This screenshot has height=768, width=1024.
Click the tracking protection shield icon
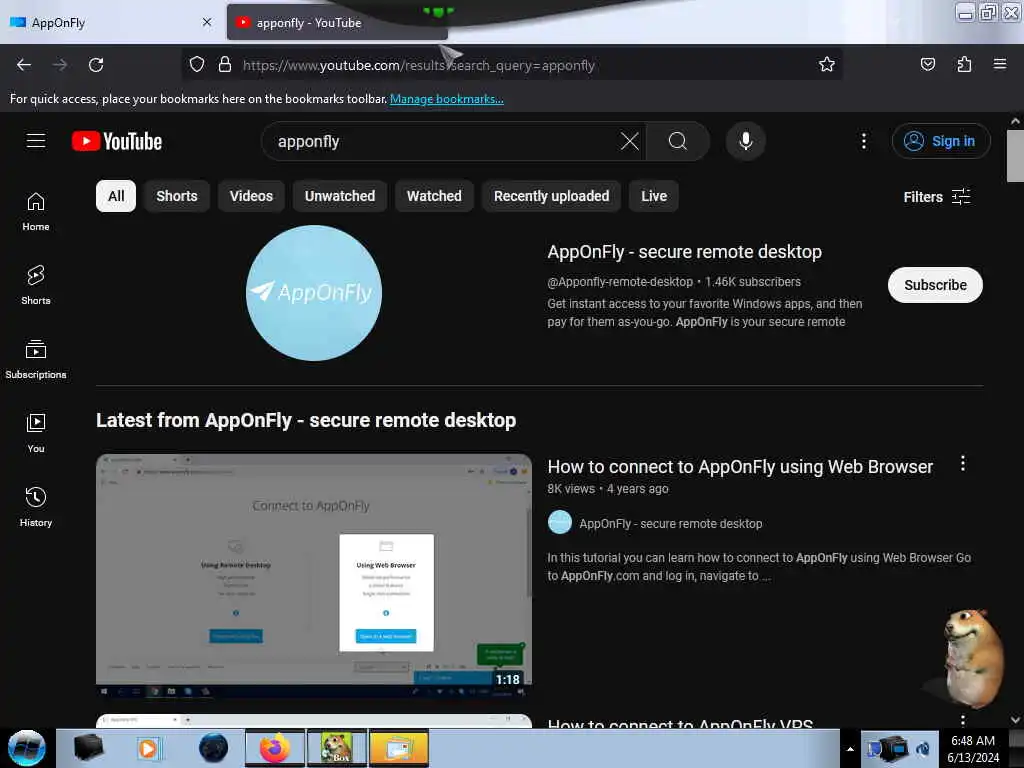click(x=197, y=65)
